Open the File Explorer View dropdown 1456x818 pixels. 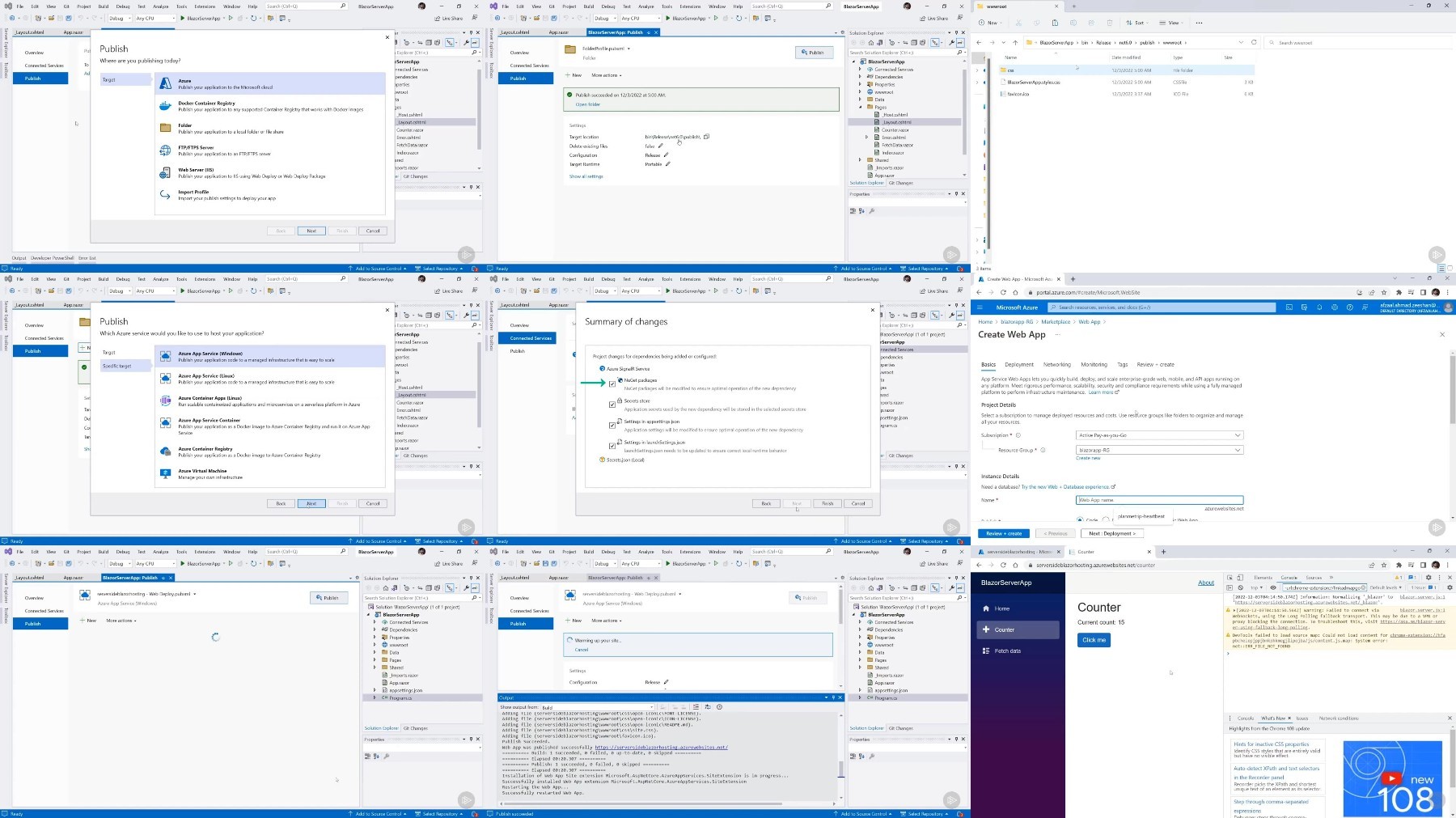(1170, 23)
